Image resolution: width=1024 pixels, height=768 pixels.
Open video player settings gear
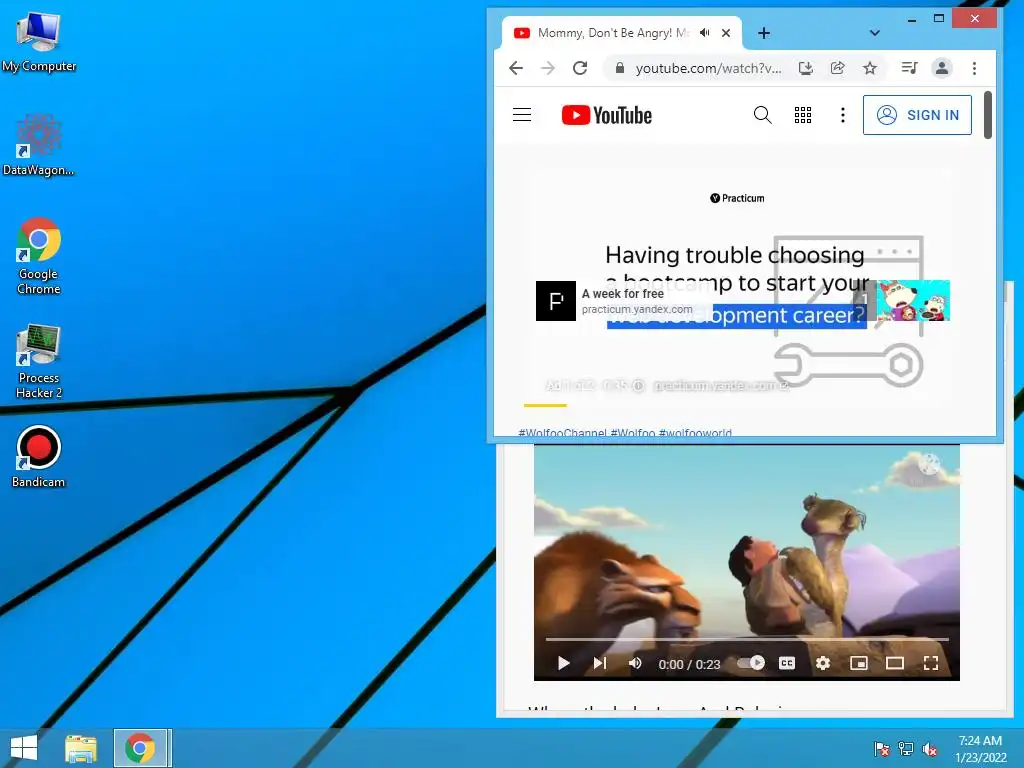pyautogui.click(x=823, y=664)
